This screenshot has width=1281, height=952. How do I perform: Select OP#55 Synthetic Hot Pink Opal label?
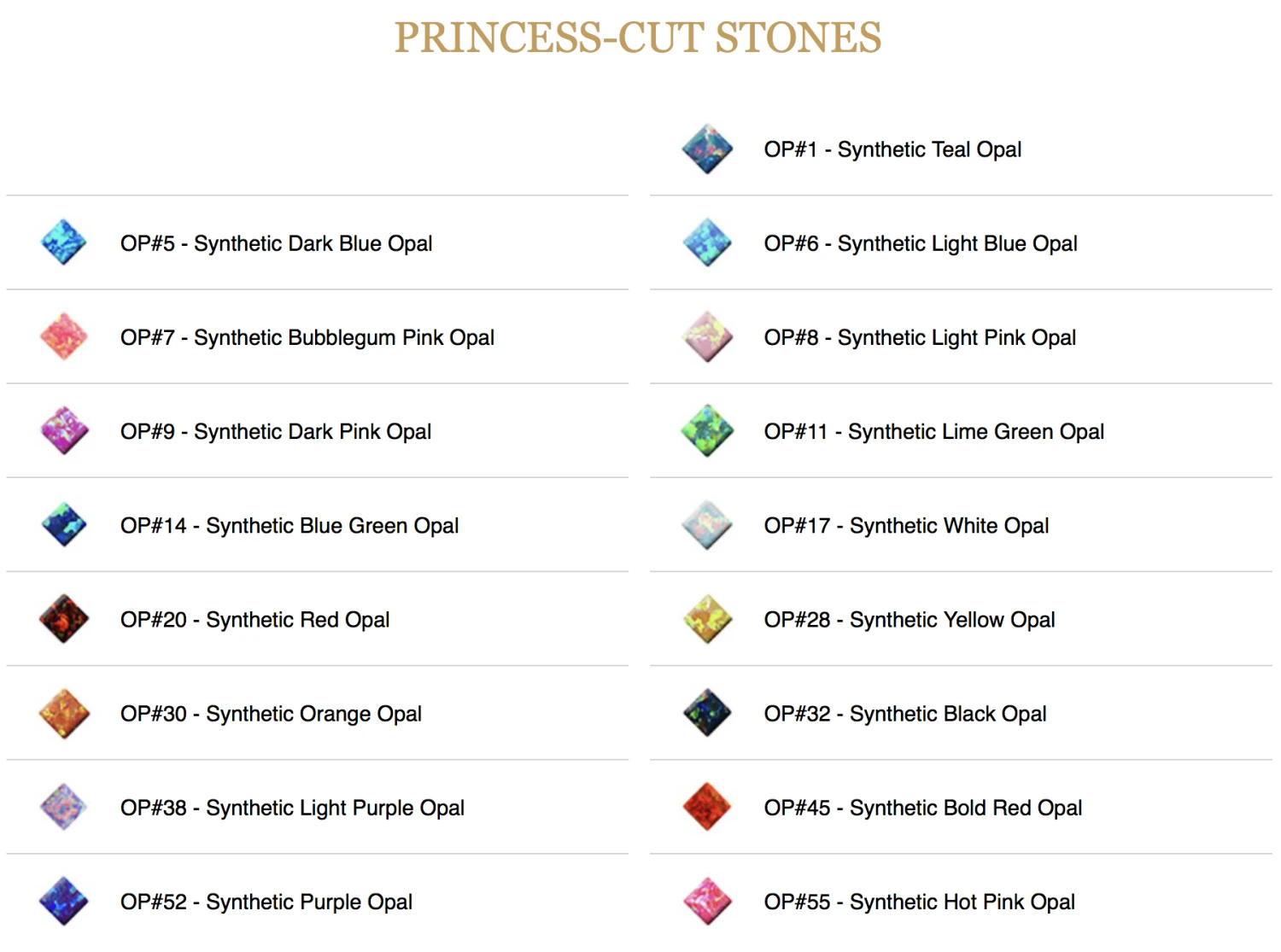tap(919, 902)
